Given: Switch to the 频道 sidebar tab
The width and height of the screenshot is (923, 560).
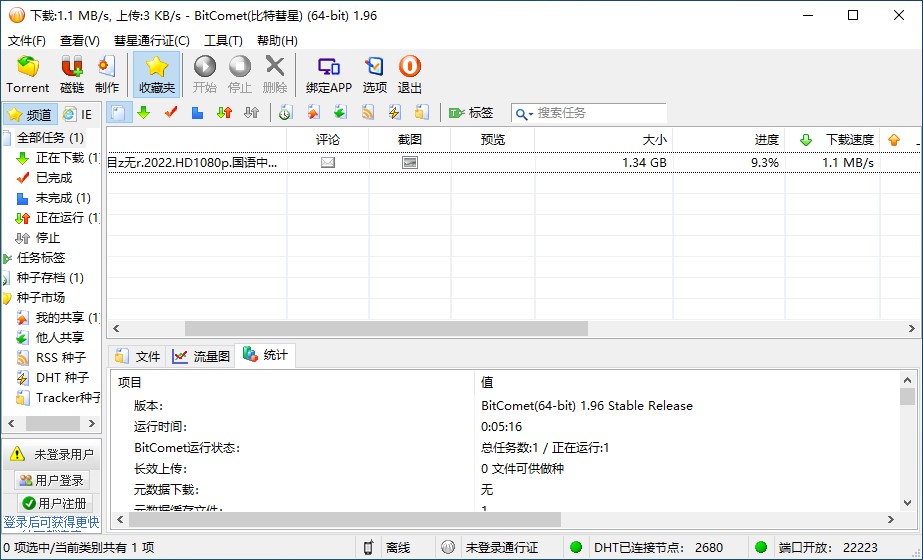Looking at the screenshot, I should point(30,114).
